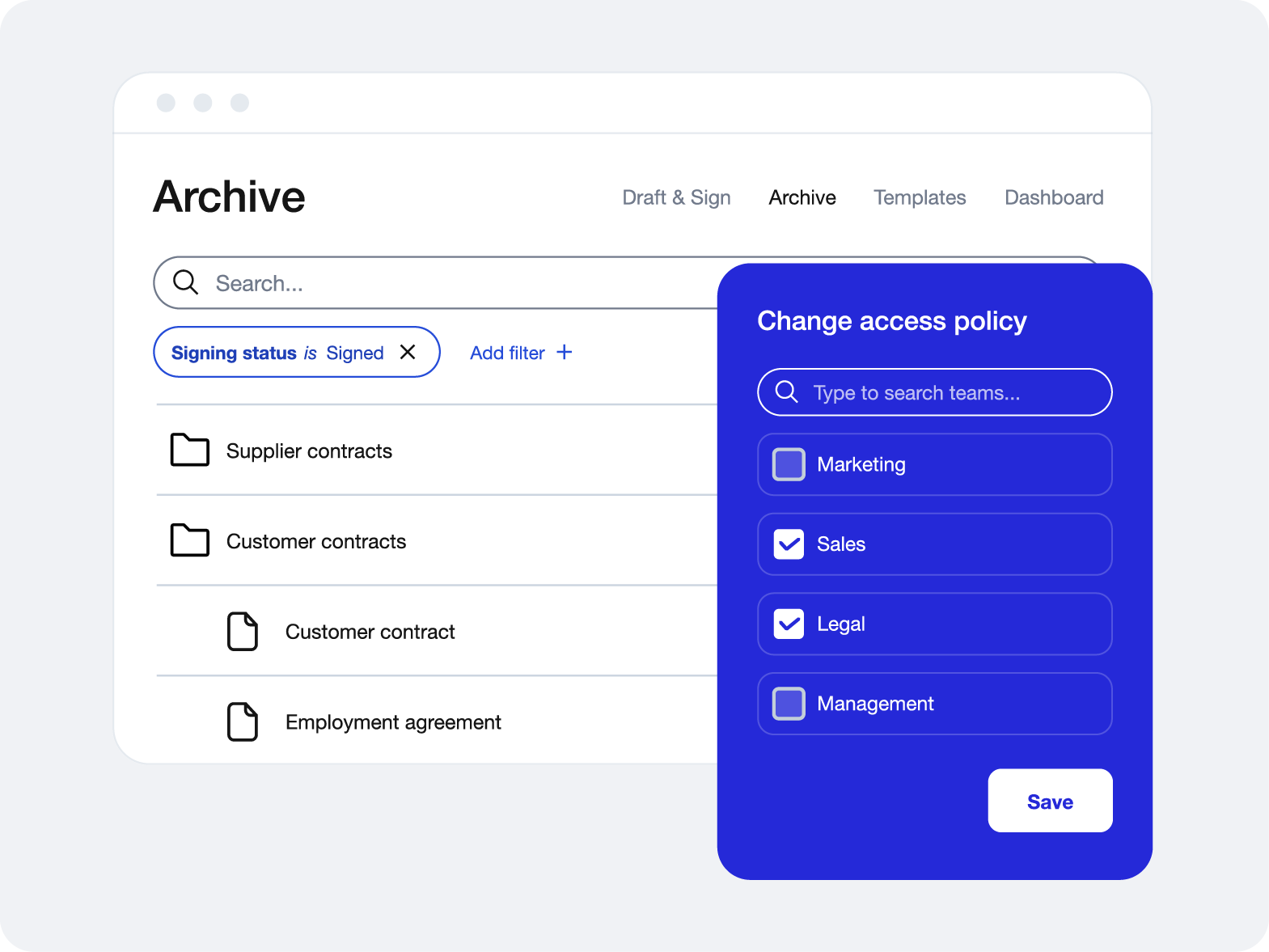Select the Customer contract document icon
Image resolution: width=1269 pixels, height=952 pixels.
243,632
